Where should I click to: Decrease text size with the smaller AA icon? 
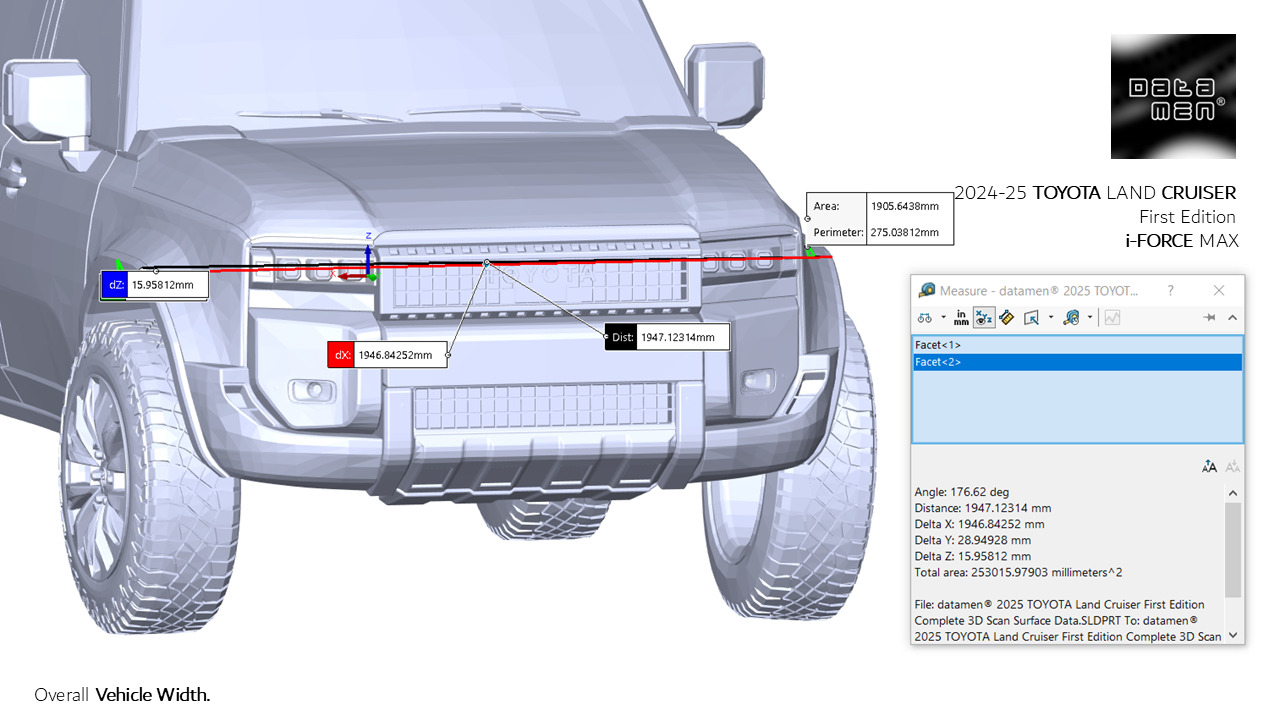point(1233,466)
